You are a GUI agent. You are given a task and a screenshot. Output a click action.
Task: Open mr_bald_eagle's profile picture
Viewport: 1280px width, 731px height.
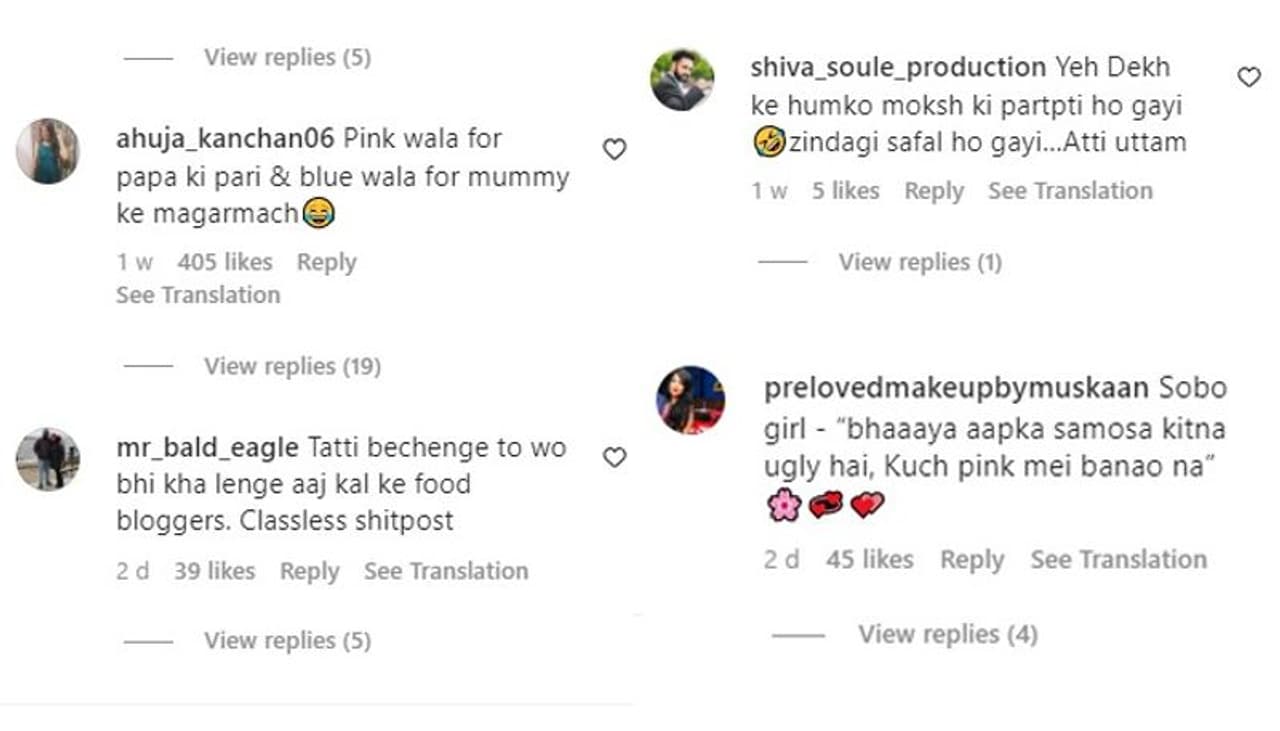(47, 460)
